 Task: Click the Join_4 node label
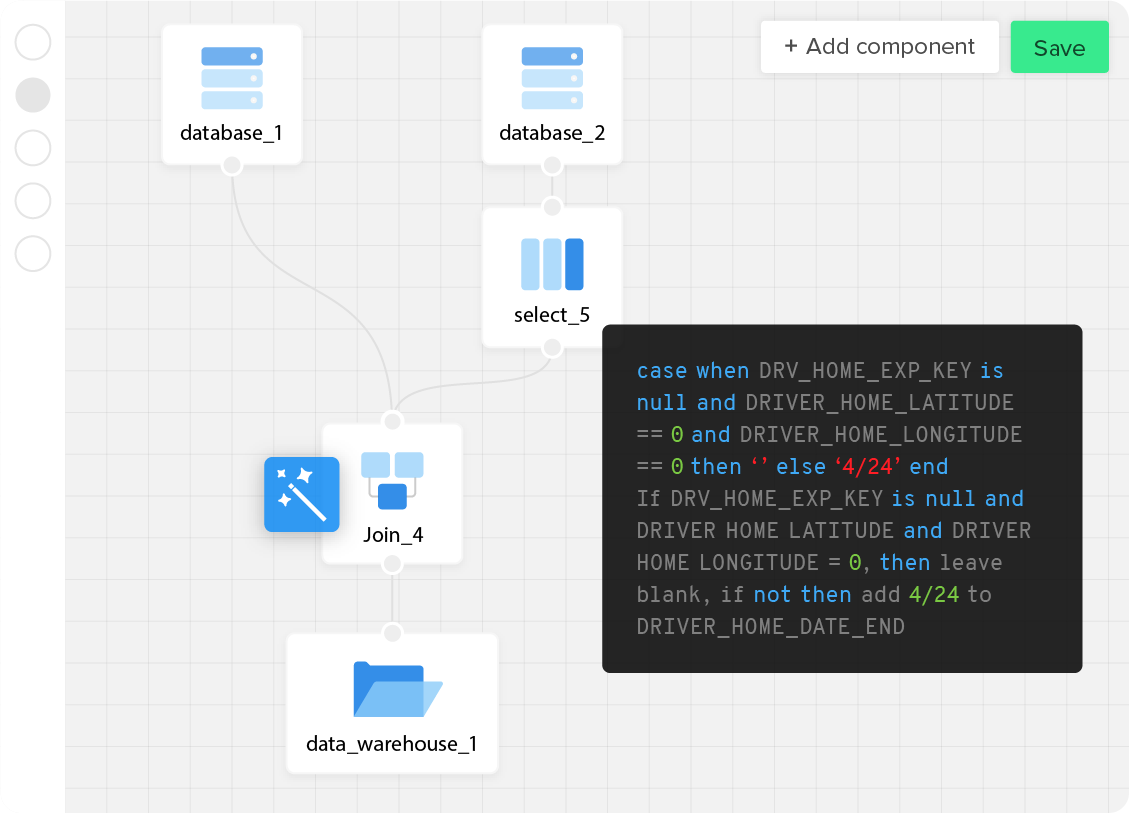click(392, 535)
